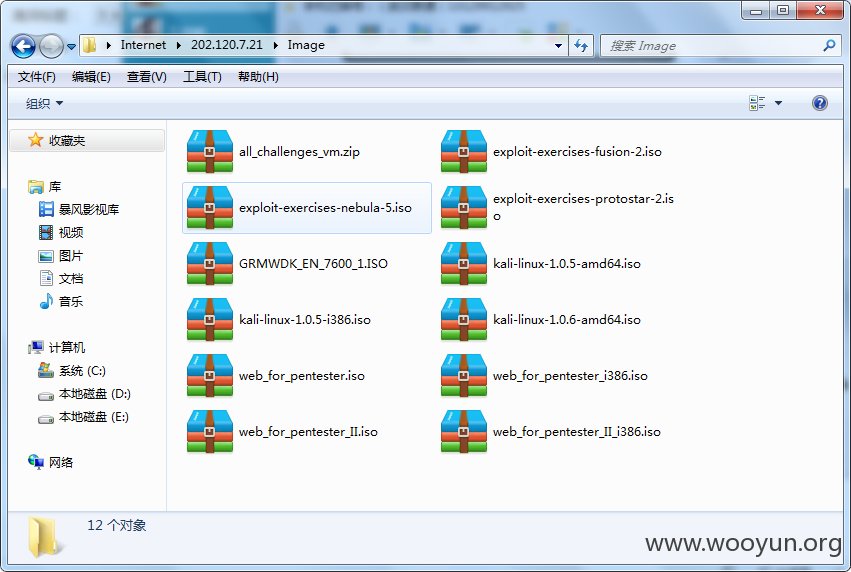The height and width of the screenshot is (572, 851).
Task: Click the refresh button beside address bar
Action: (x=581, y=46)
